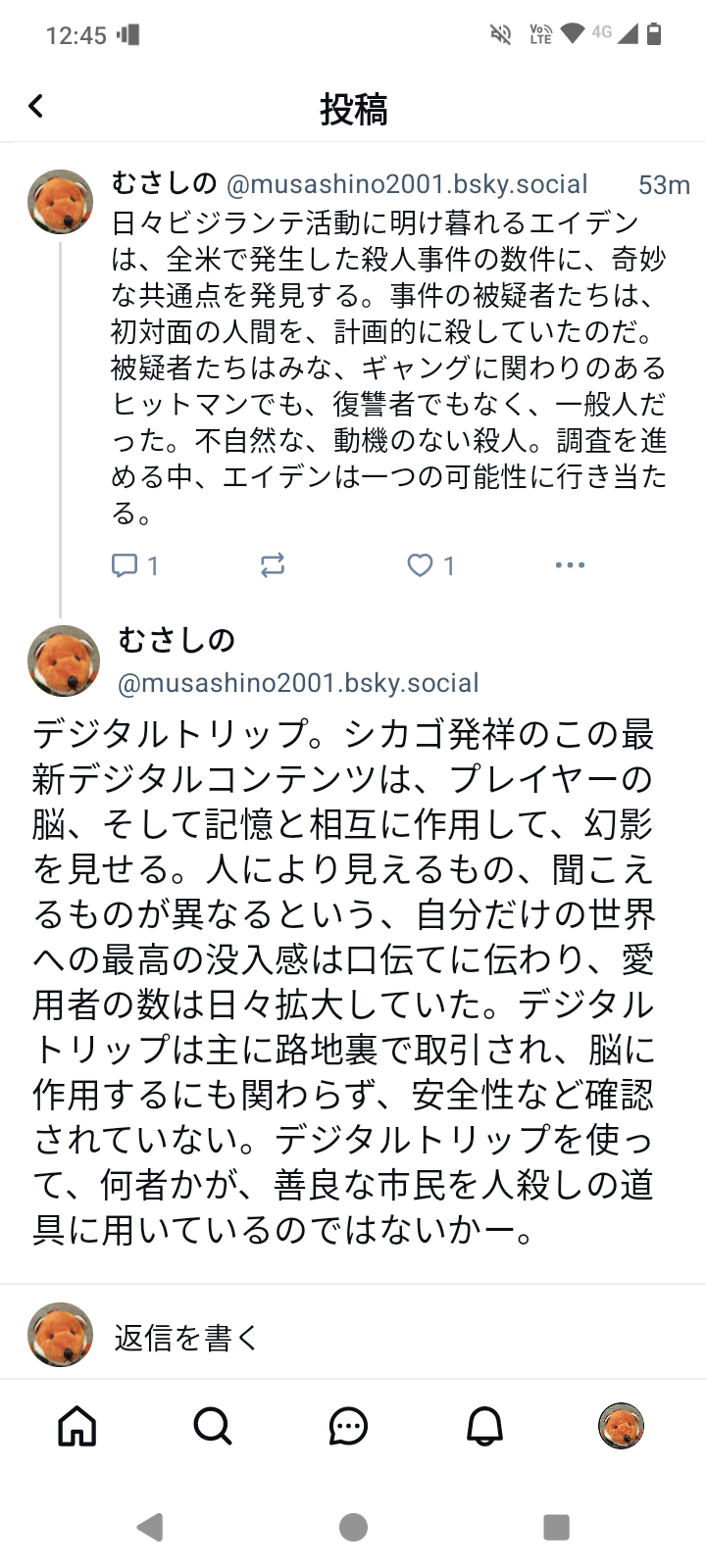Like the first post with heart icon
706x1568 pixels.
[421, 565]
